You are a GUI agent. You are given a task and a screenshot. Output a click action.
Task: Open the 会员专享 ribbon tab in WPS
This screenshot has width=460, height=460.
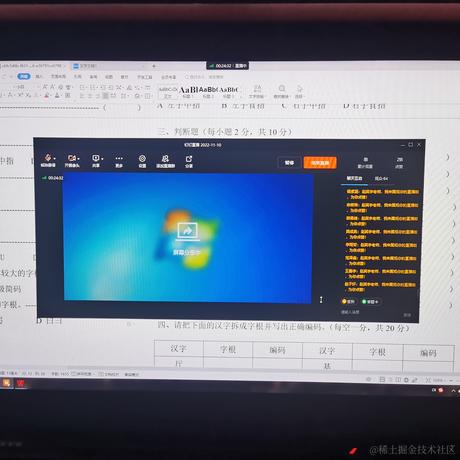[x=169, y=77]
